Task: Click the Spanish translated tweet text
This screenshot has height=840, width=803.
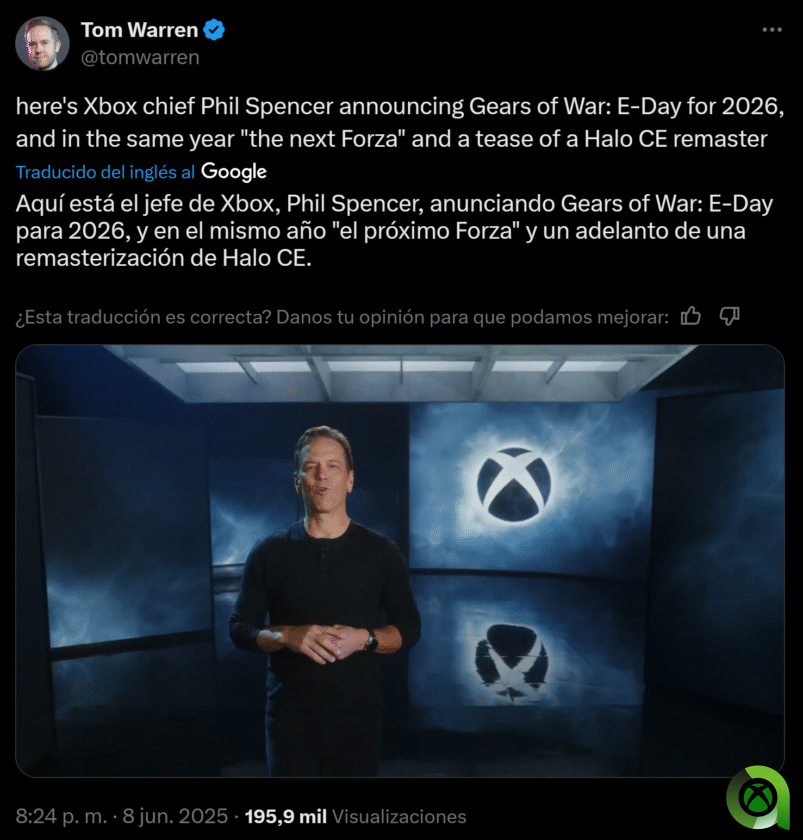Action: (394, 231)
